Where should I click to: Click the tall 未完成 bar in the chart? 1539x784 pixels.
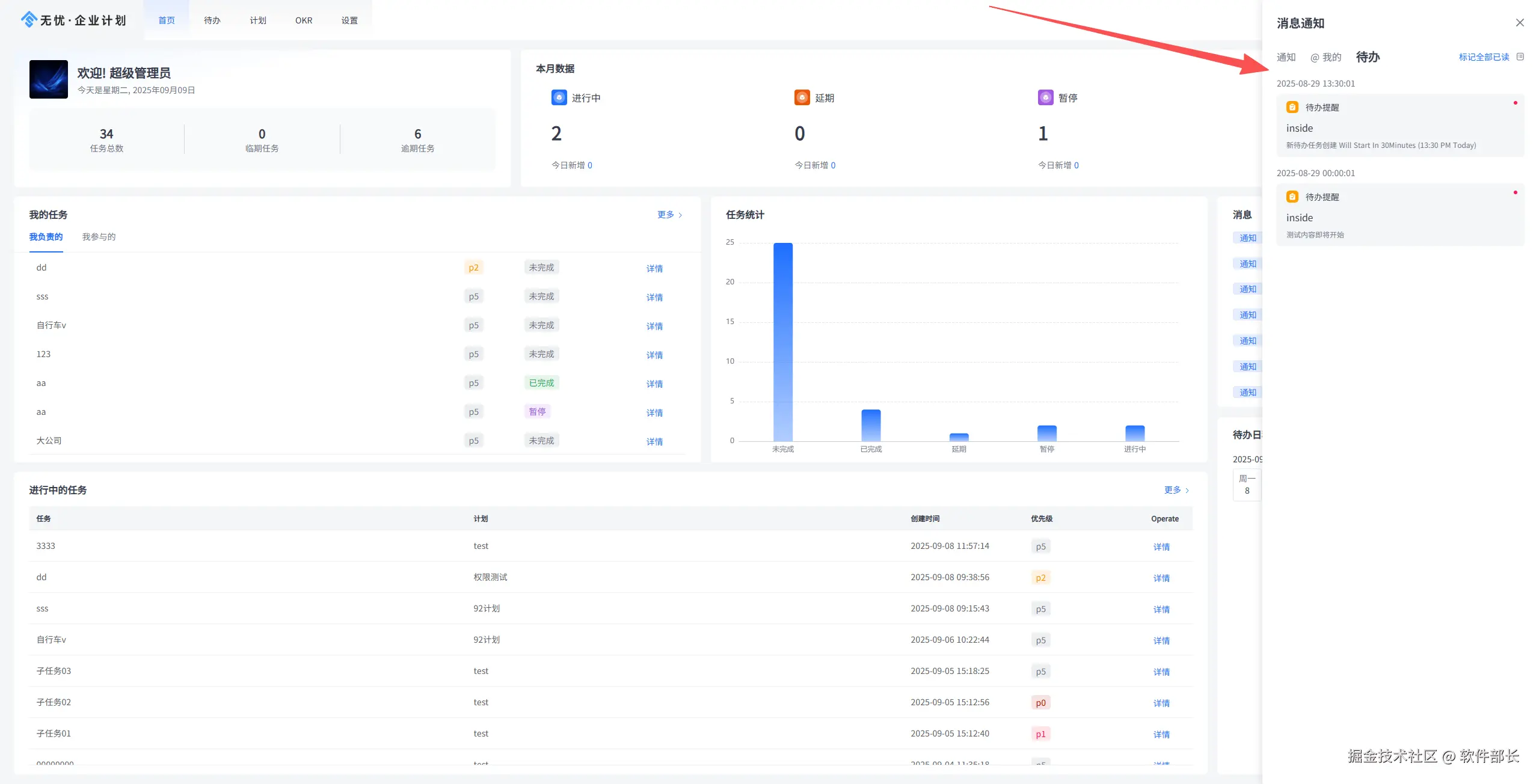(782, 341)
